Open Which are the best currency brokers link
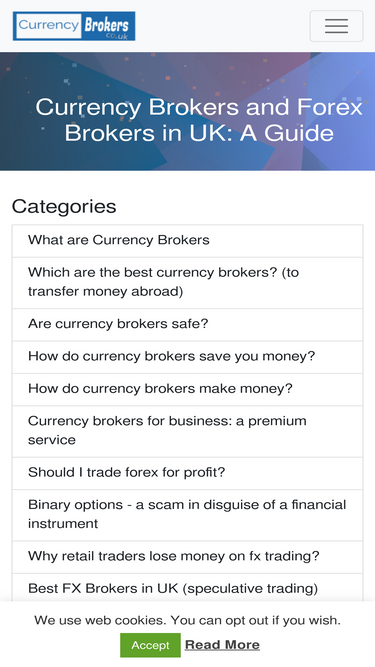Image resolution: width=375 pixels, height=667 pixels. point(188,283)
